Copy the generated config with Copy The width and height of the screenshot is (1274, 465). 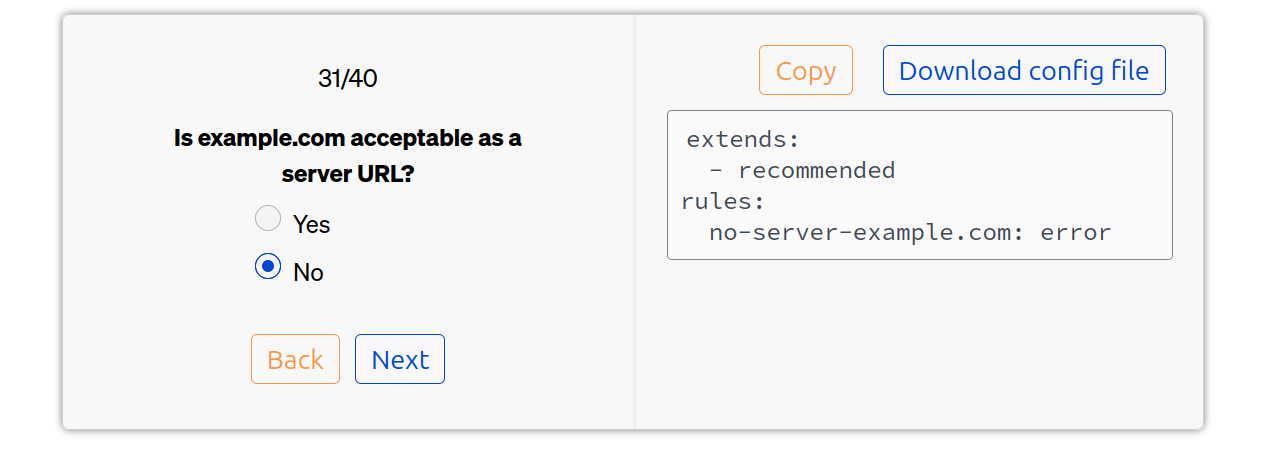pos(805,71)
